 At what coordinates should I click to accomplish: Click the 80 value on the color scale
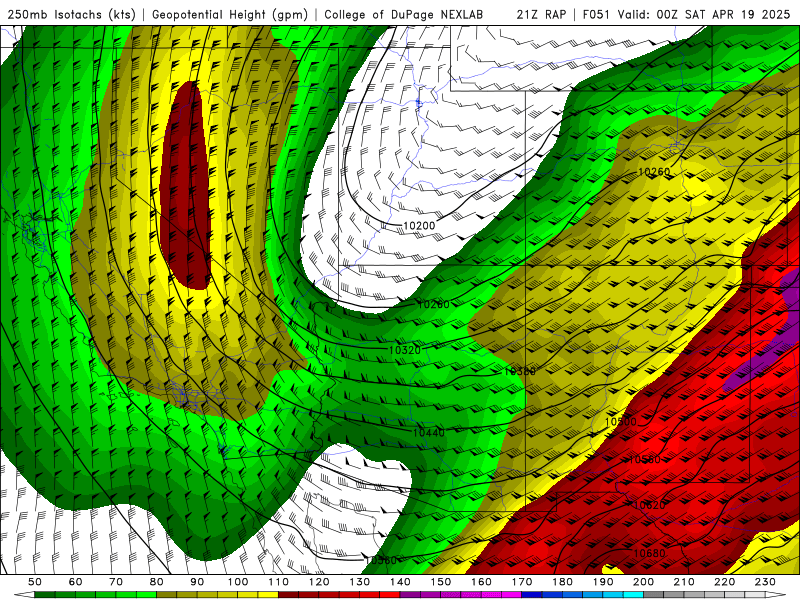(157, 582)
